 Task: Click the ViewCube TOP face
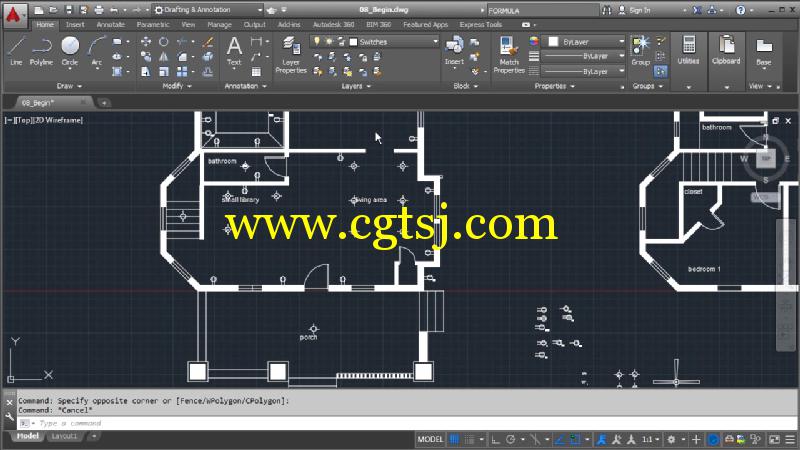coord(766,159)
